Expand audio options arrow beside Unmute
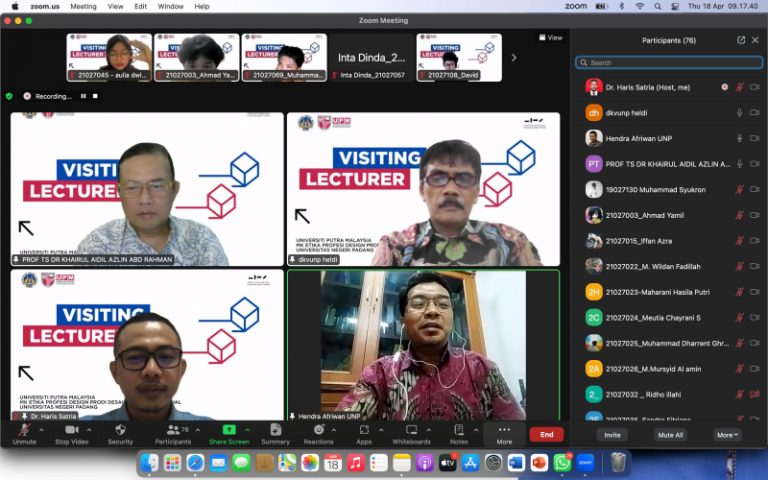 tap(41, 430)
